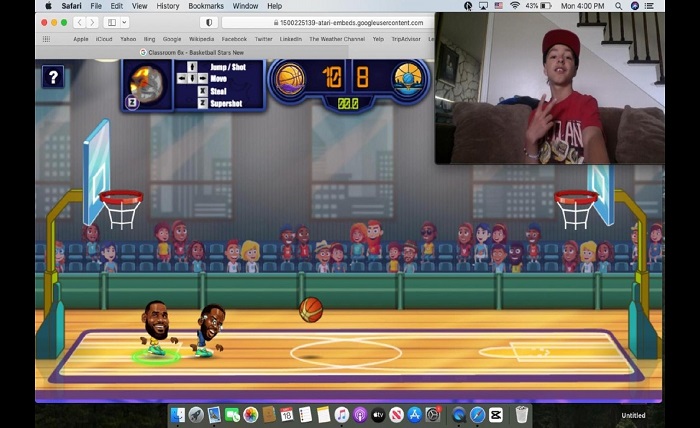Open the Yelp bookmark

pyautogui.click(x=378, y=39)
